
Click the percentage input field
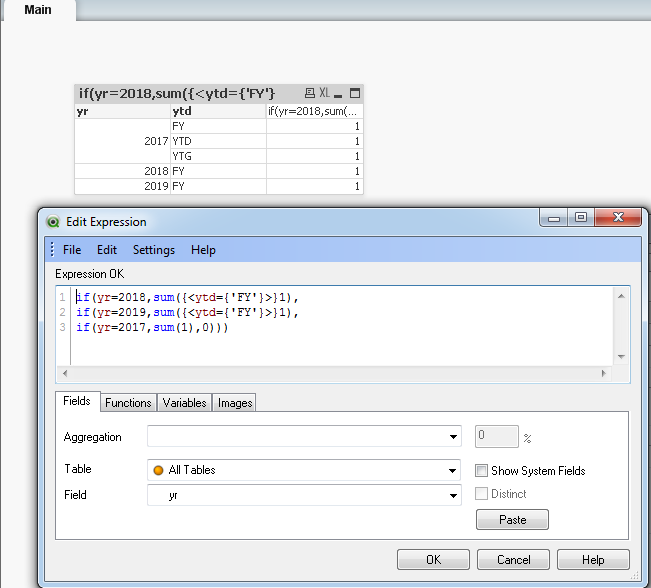[x=497, y=436]
